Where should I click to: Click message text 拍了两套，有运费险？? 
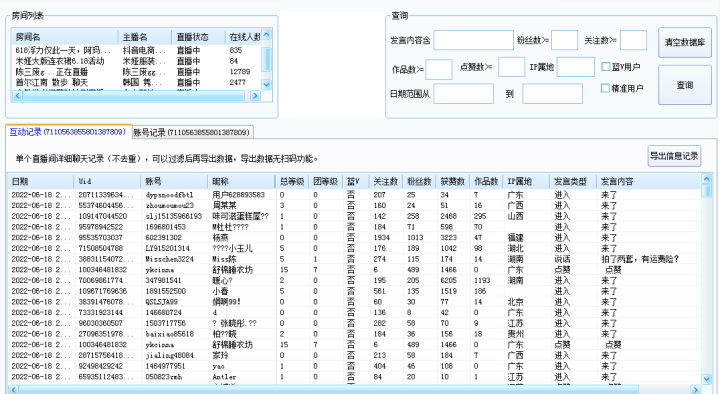click(640, 259)
